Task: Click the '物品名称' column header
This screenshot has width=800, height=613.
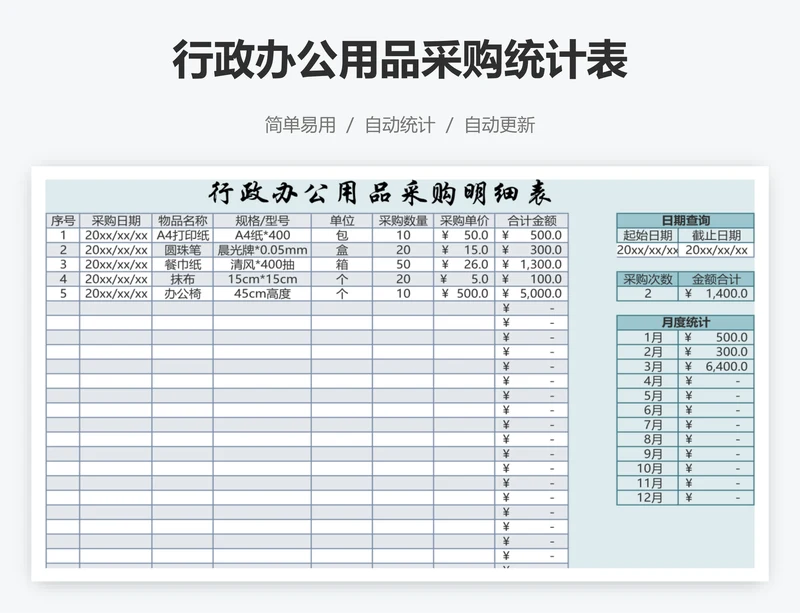Action: [x=183, y=221]
